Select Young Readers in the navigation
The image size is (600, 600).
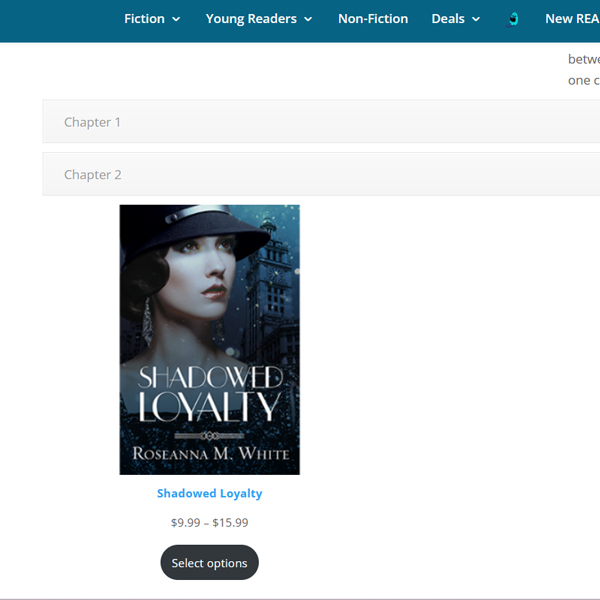(251, 19)
